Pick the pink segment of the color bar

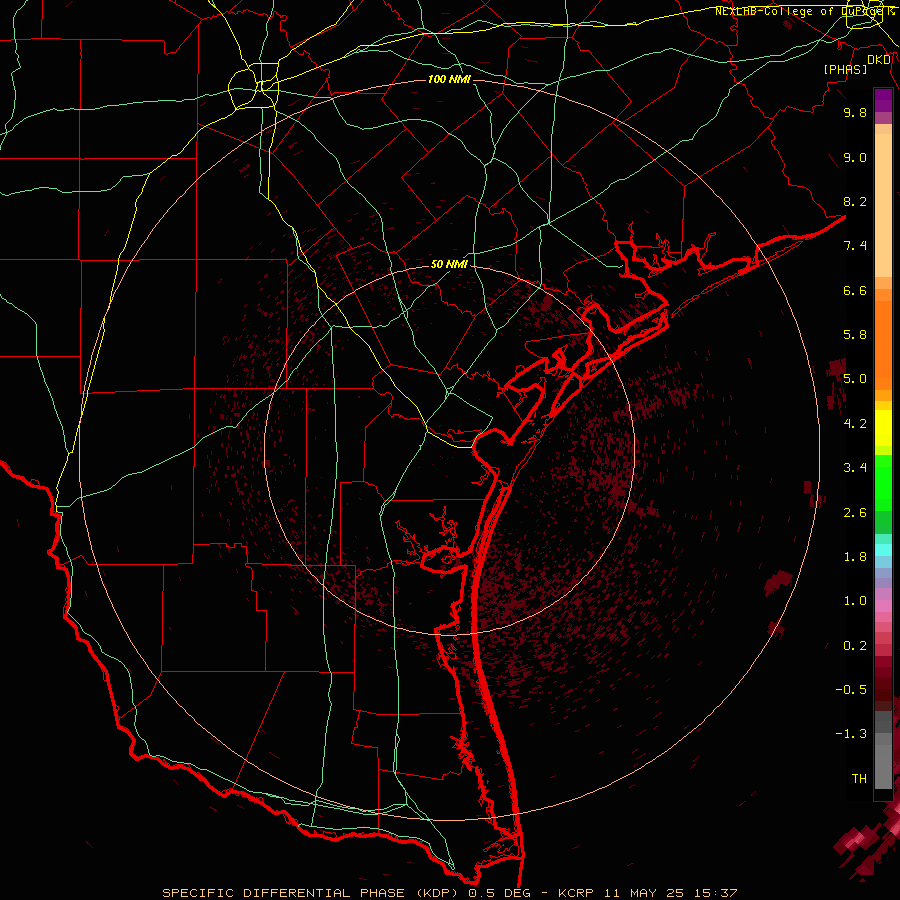pyautogui.click(x=883, y=606)
